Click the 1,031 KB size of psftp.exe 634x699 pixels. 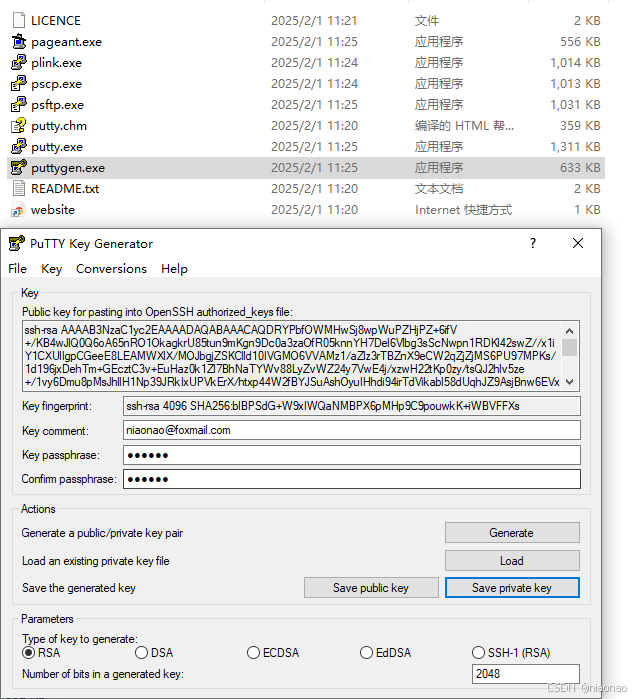(x=575, y=104)
